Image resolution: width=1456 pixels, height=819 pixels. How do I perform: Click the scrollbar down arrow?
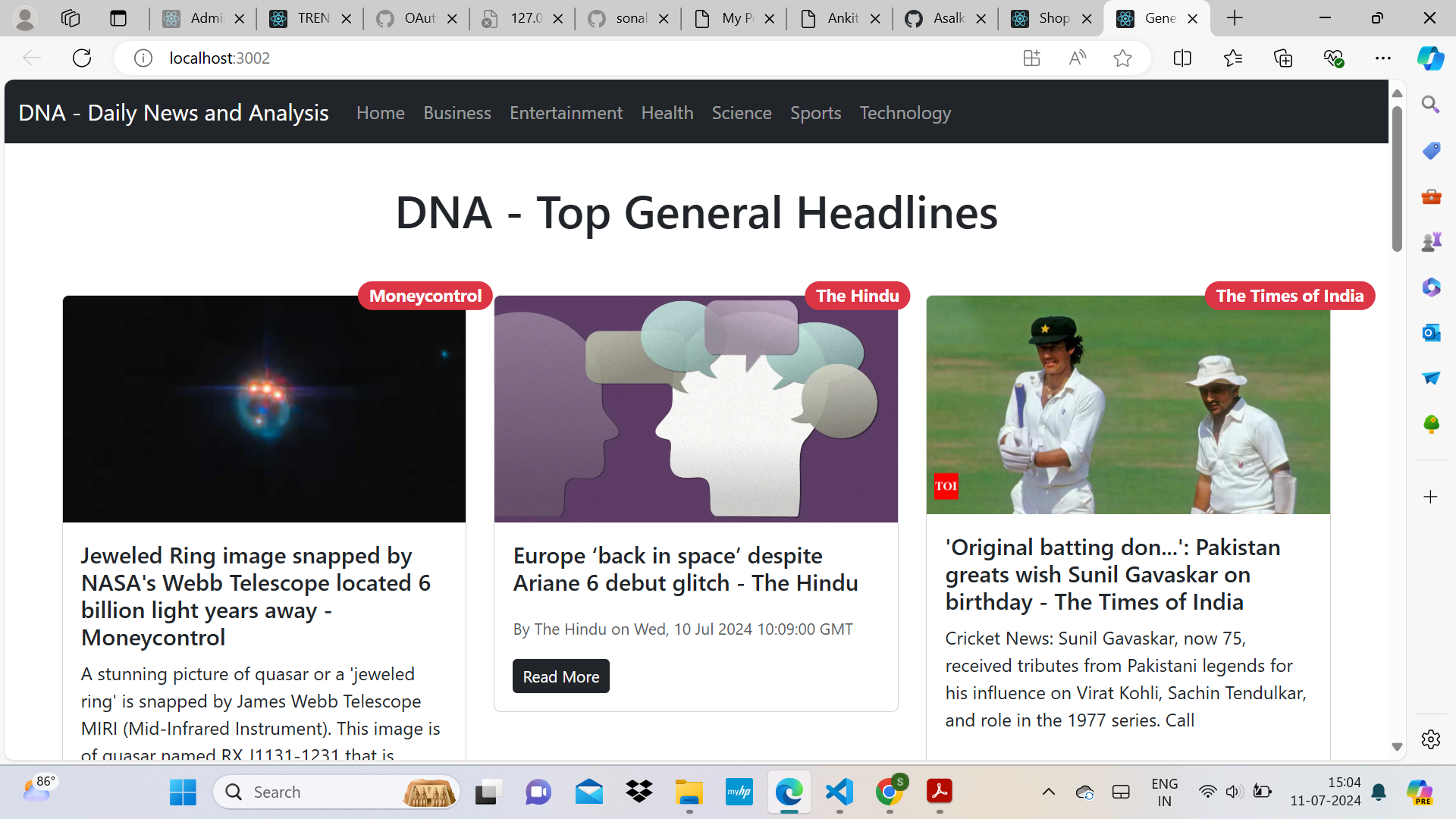pyautogui.click(x=1397, y=748)
